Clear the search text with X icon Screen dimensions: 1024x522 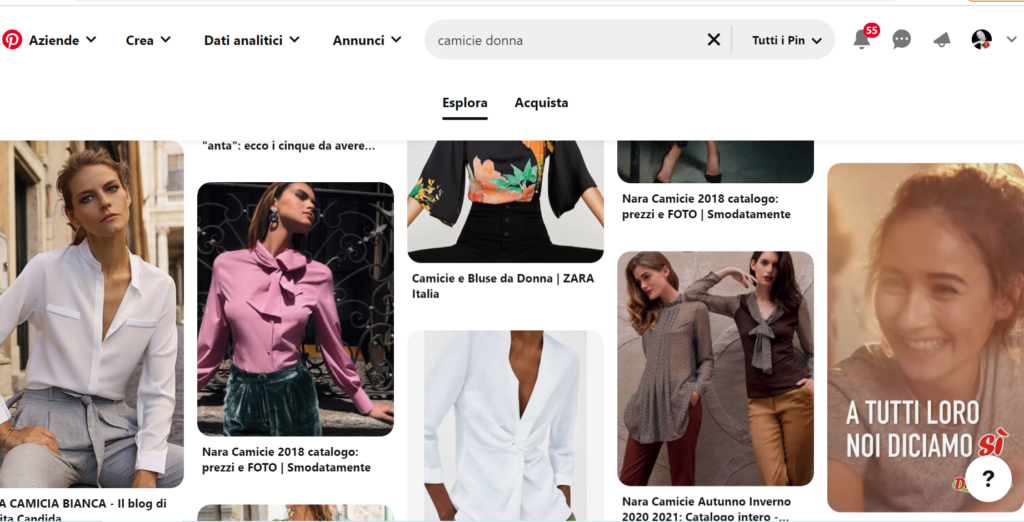point(714,40)
